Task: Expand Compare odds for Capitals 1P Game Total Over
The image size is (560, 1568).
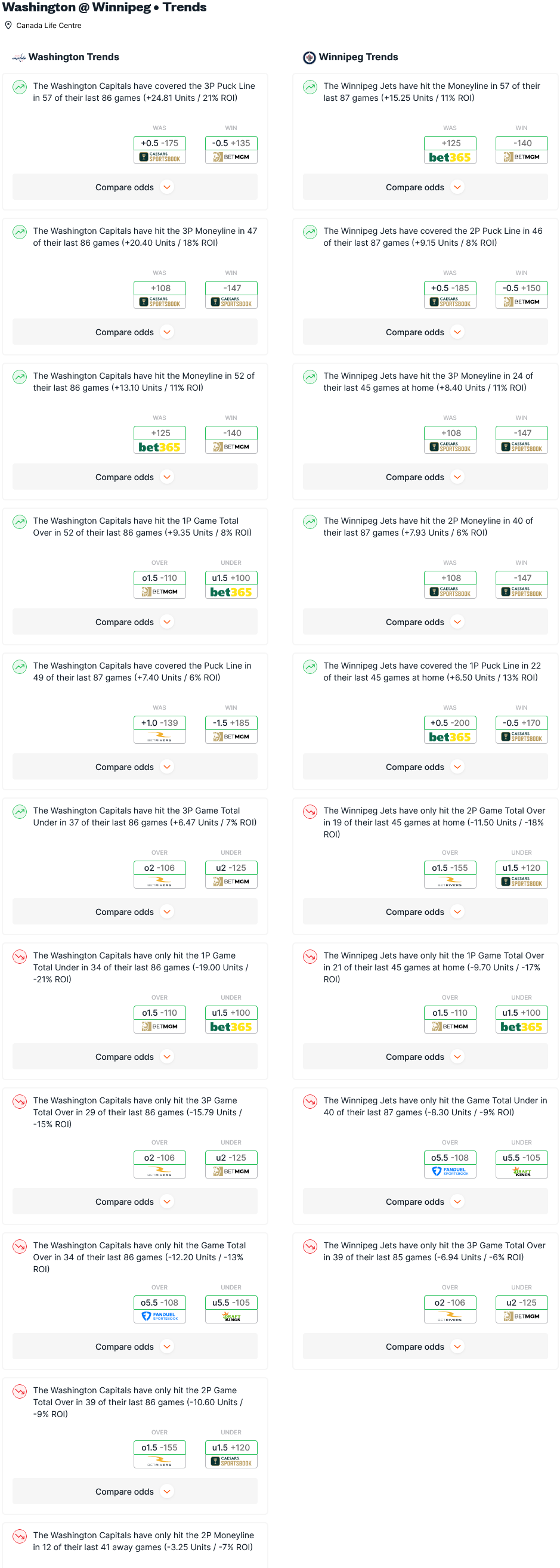Action: pyautogui.click(x=135, y=621)
